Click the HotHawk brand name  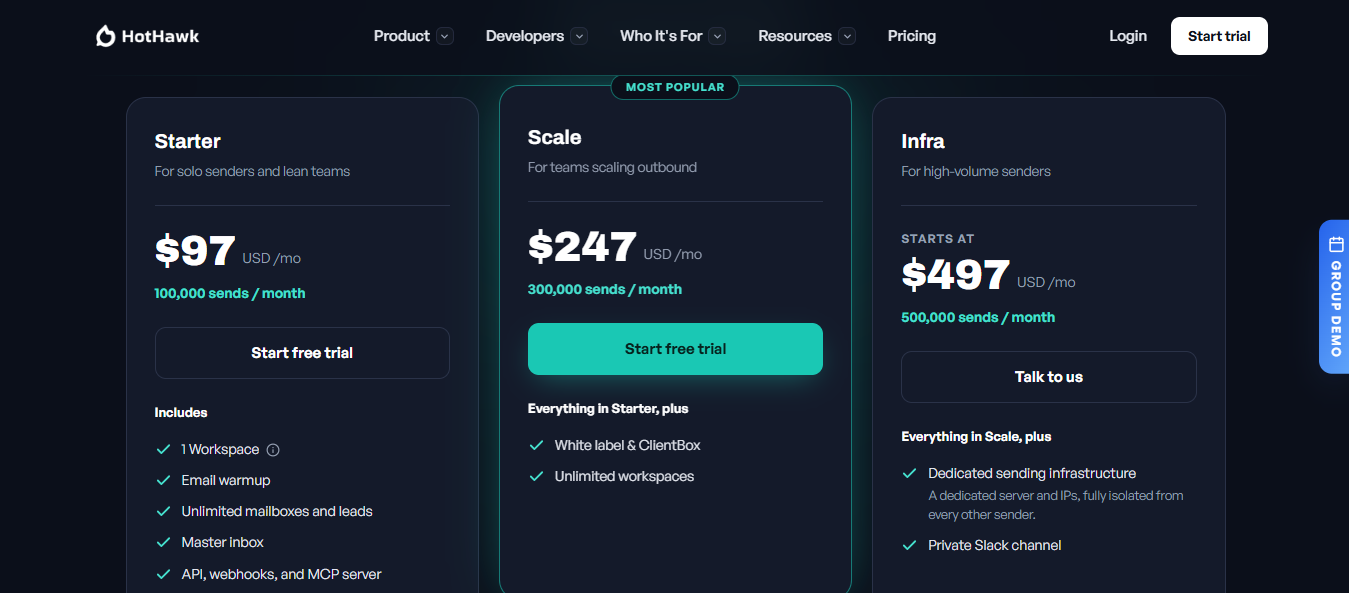click(x=160, y=36)
